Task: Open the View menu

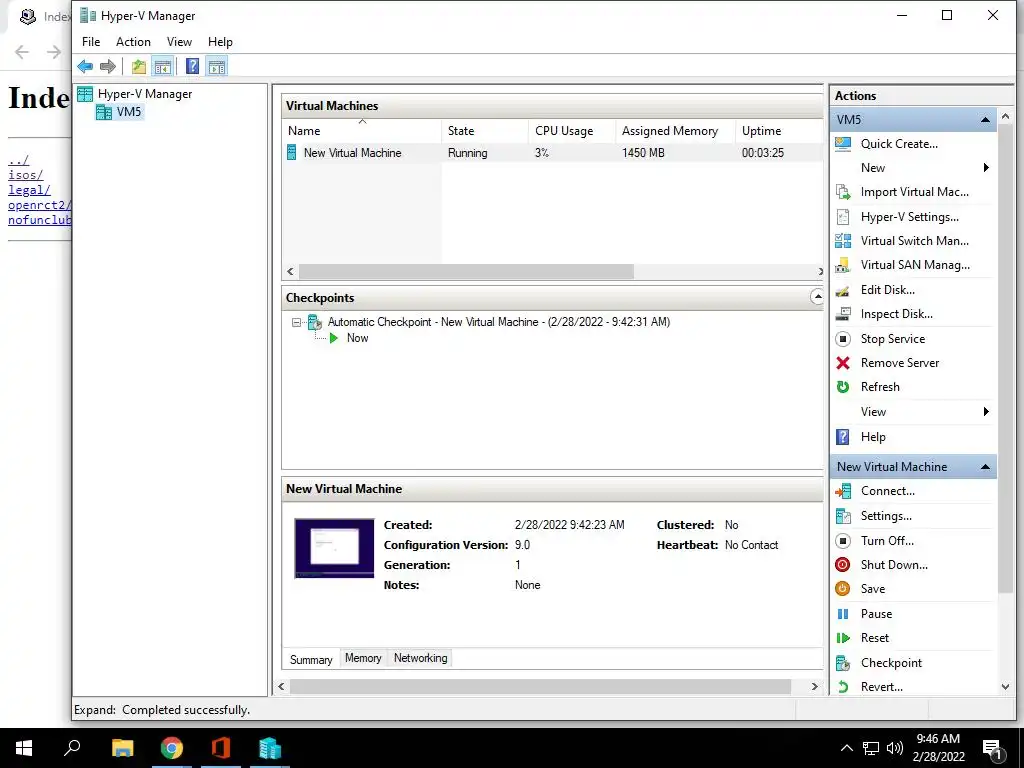Action: (x=179, y=42)
